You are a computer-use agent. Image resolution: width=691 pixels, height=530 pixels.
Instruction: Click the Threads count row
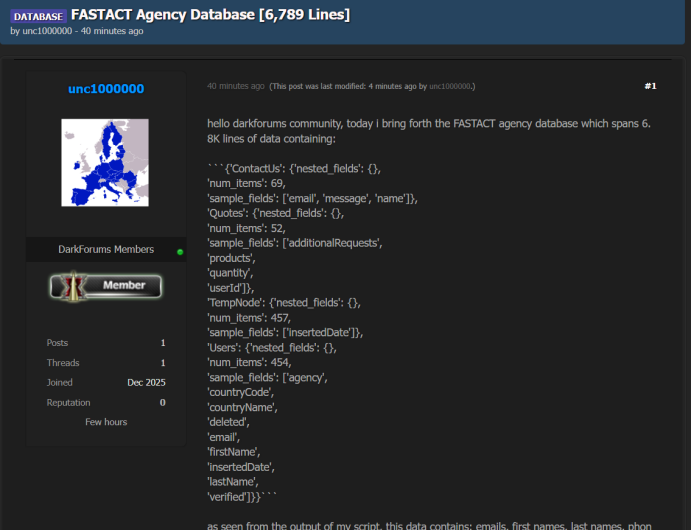[x=106, y=363]
